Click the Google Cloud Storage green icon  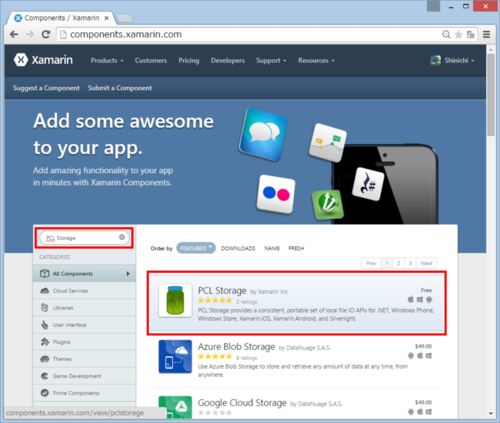[175, 407]
